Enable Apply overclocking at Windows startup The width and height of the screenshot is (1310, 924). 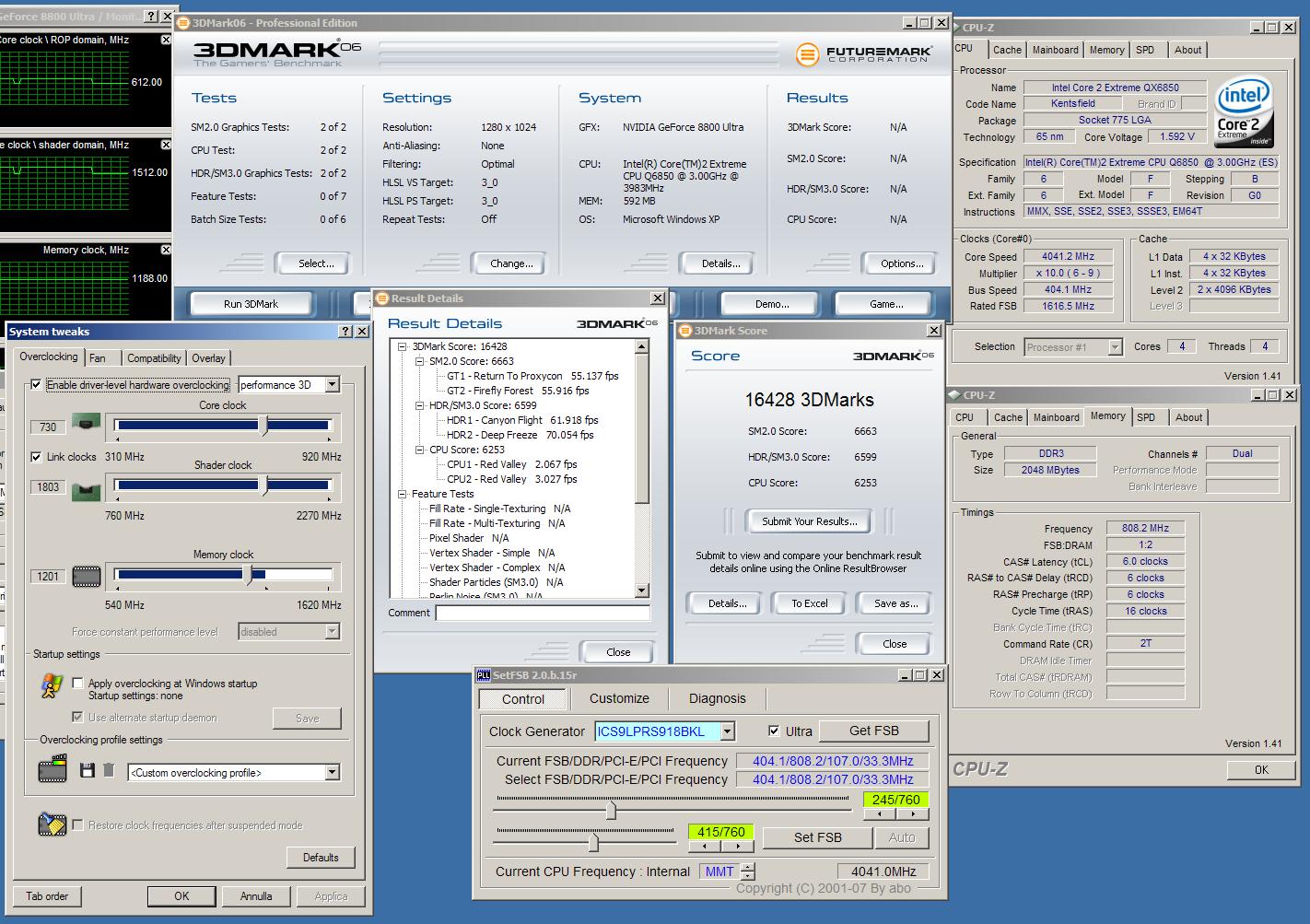[77, 684]
